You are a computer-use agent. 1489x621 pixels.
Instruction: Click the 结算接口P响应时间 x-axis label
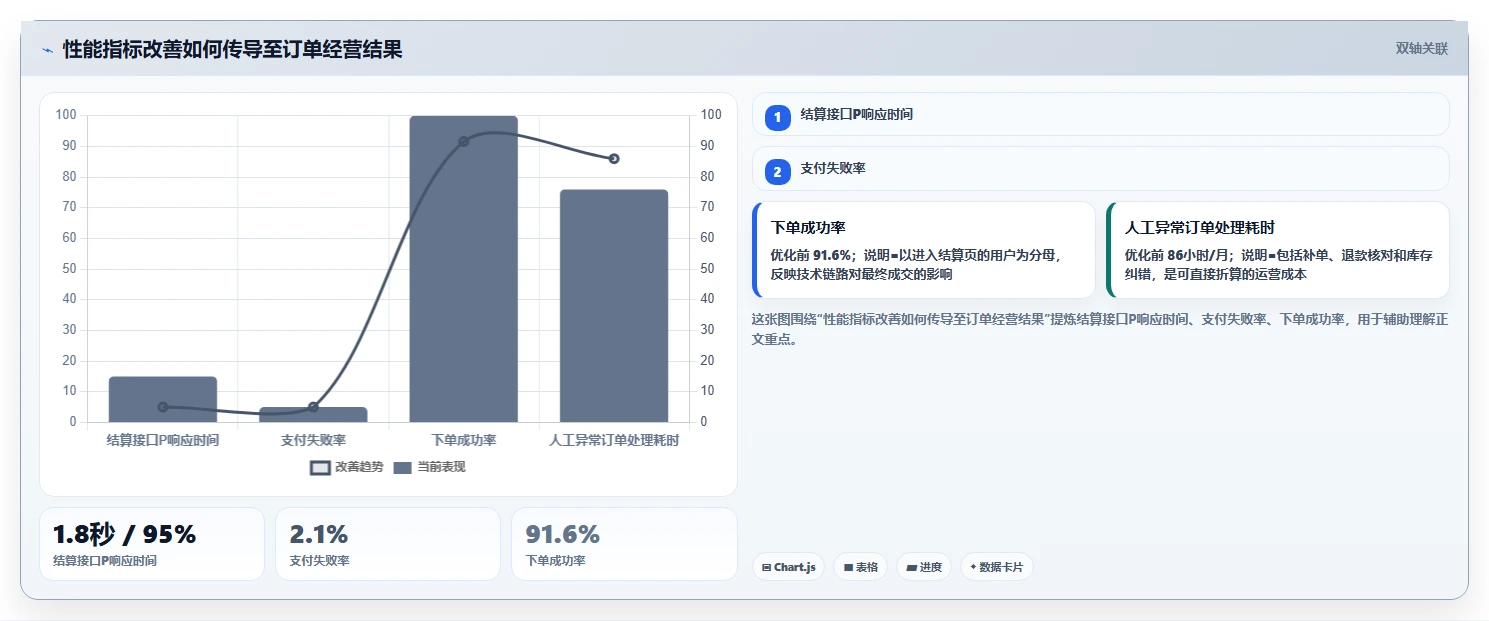pyautogui.click(x=163, y=440)
